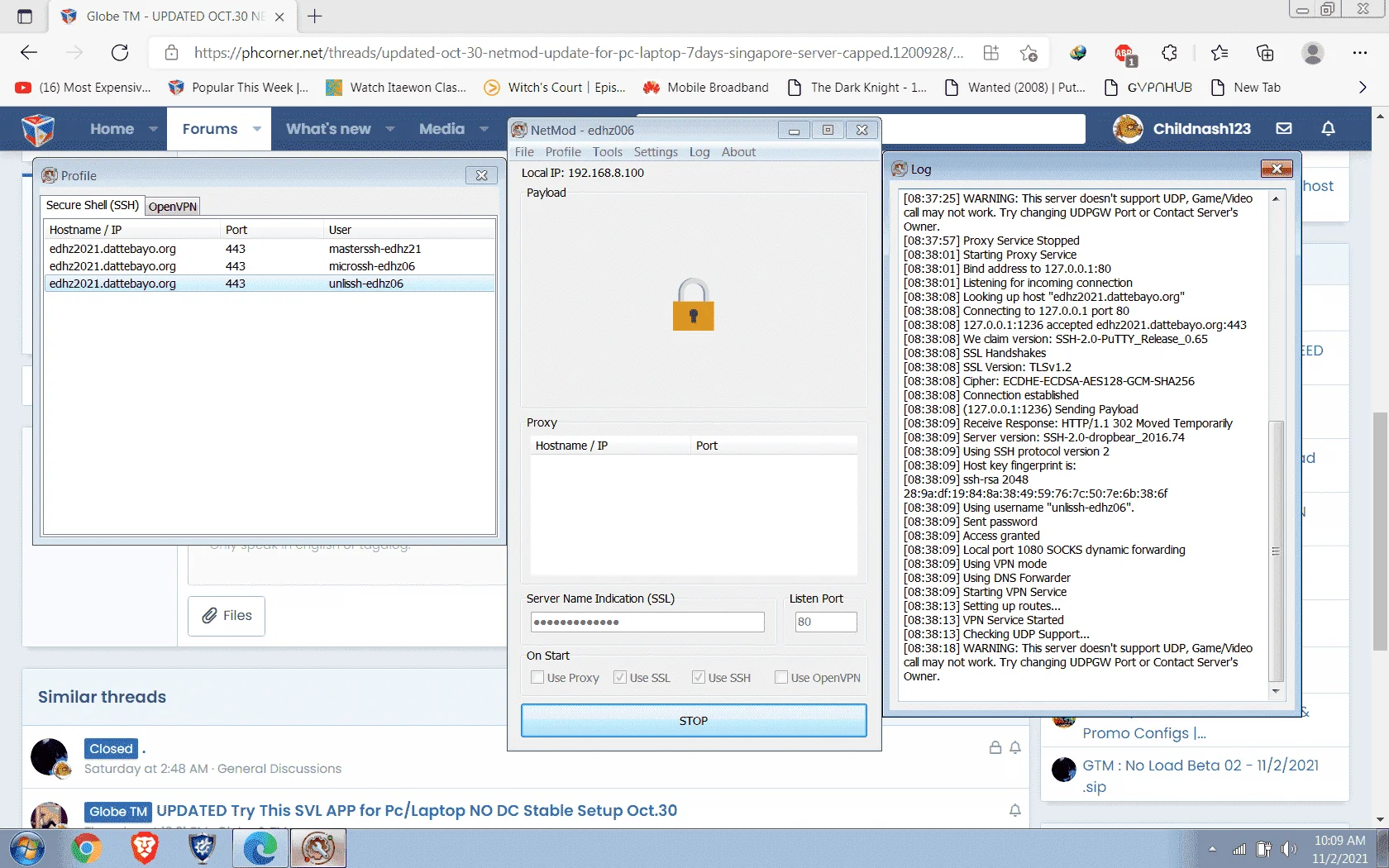
Task: Click the Files attach button
Action: [227, 616]
